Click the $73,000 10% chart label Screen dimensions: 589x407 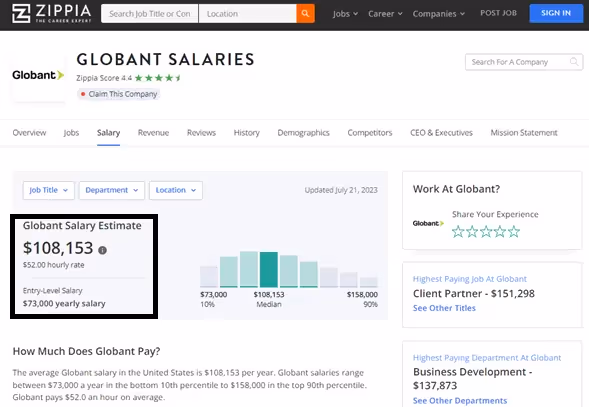pyautogui.click(x=213, y=299)
